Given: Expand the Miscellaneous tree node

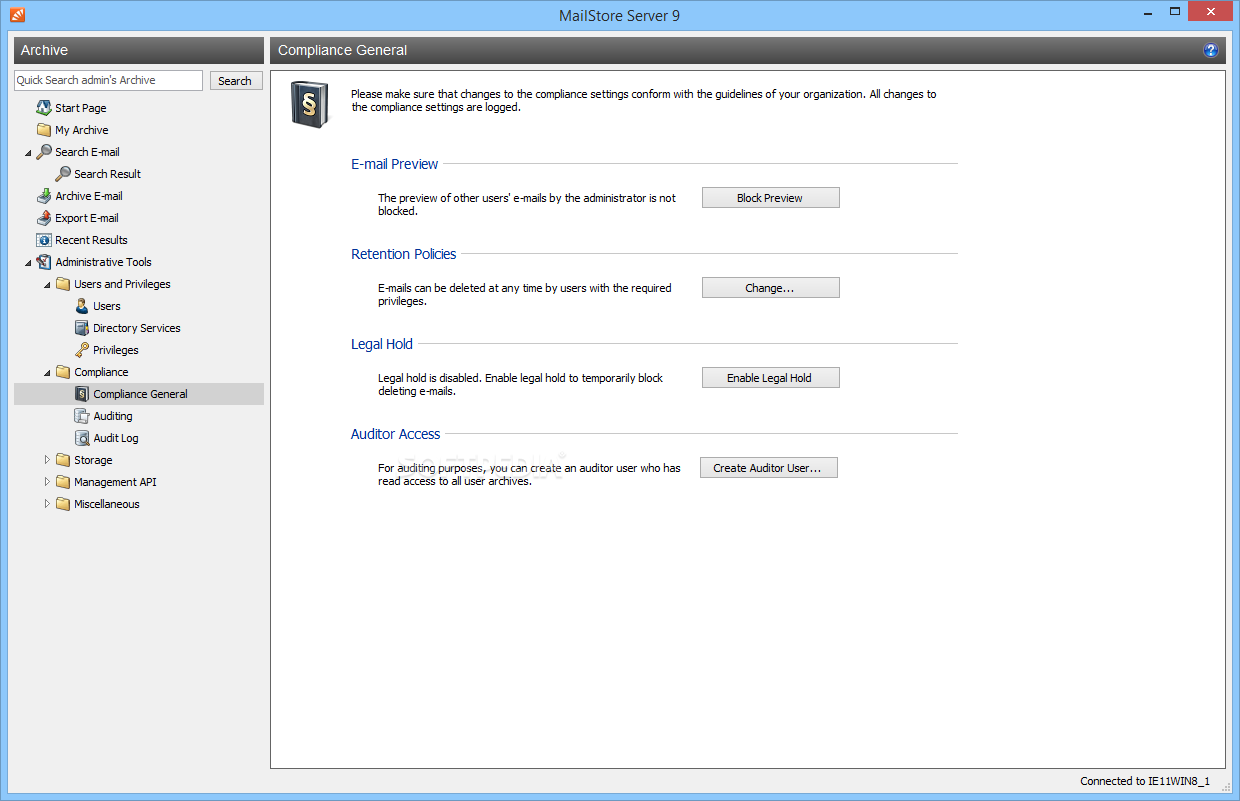Looking at the screenshot, I should point(47,504).
